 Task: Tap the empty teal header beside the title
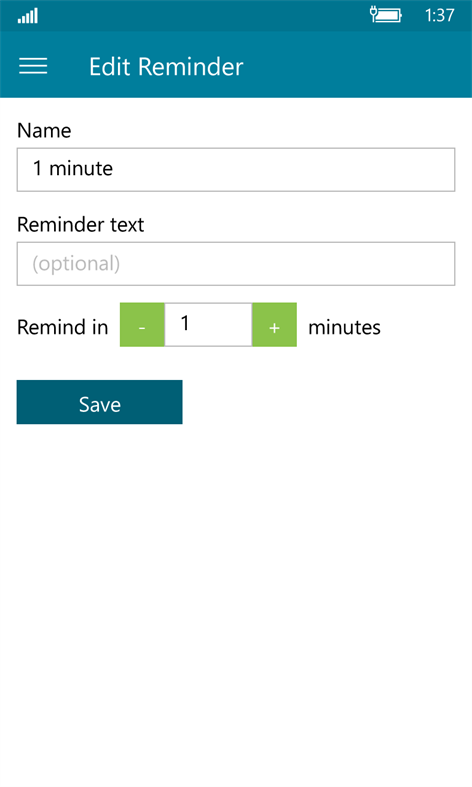(357, 65)
